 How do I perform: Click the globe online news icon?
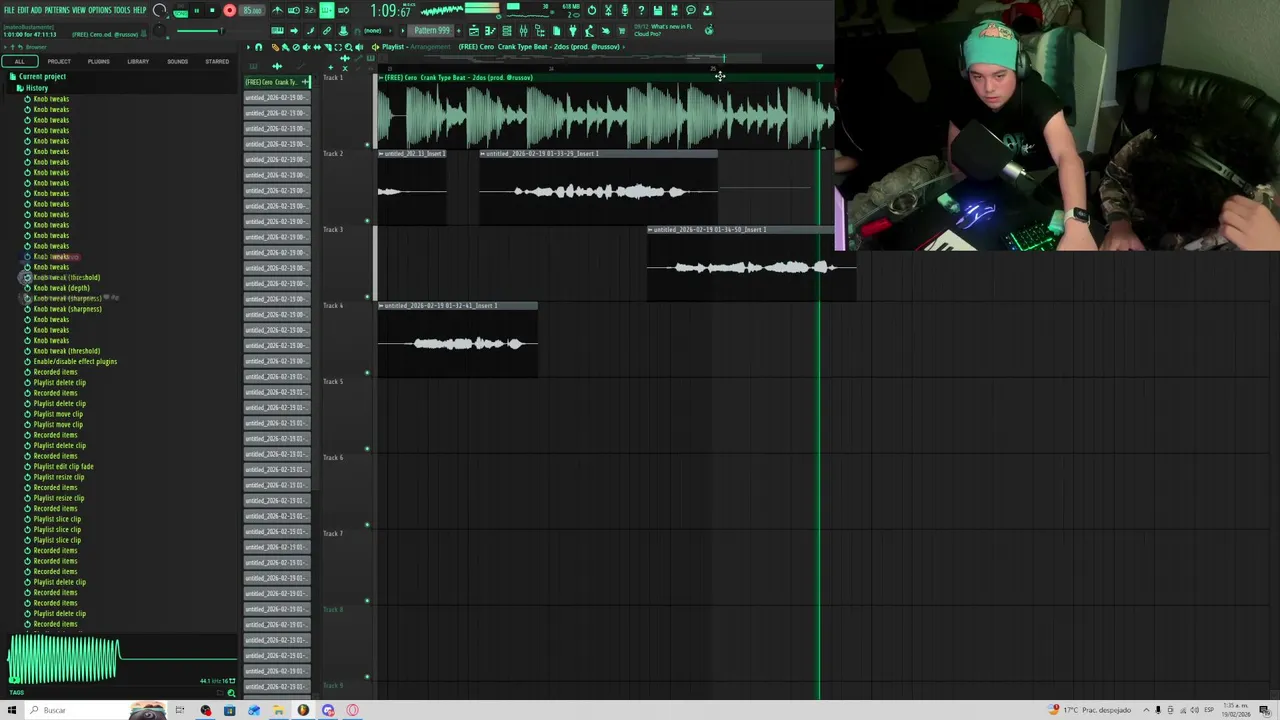coord(709,30)
